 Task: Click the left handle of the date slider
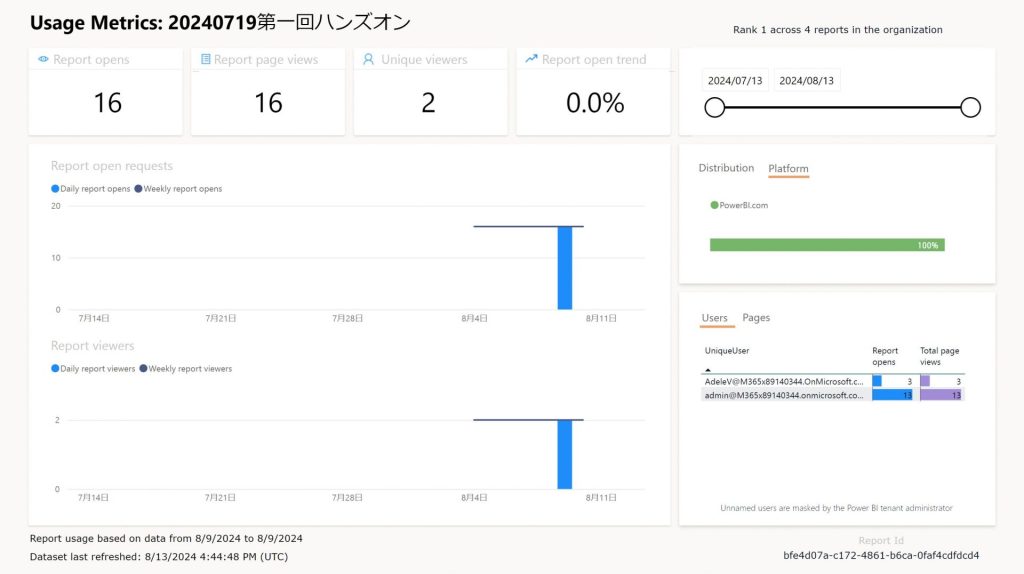pos(714,108)
